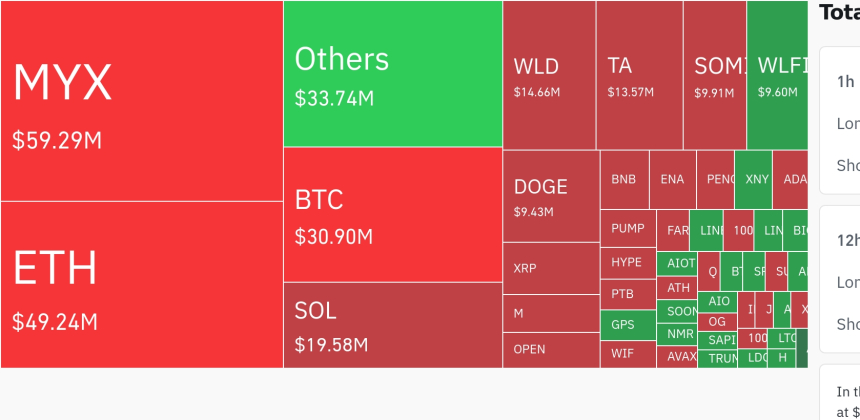Screen dimensions: 860x420
Task: Click the HYPE tile
Action: [x=627, y=262]
